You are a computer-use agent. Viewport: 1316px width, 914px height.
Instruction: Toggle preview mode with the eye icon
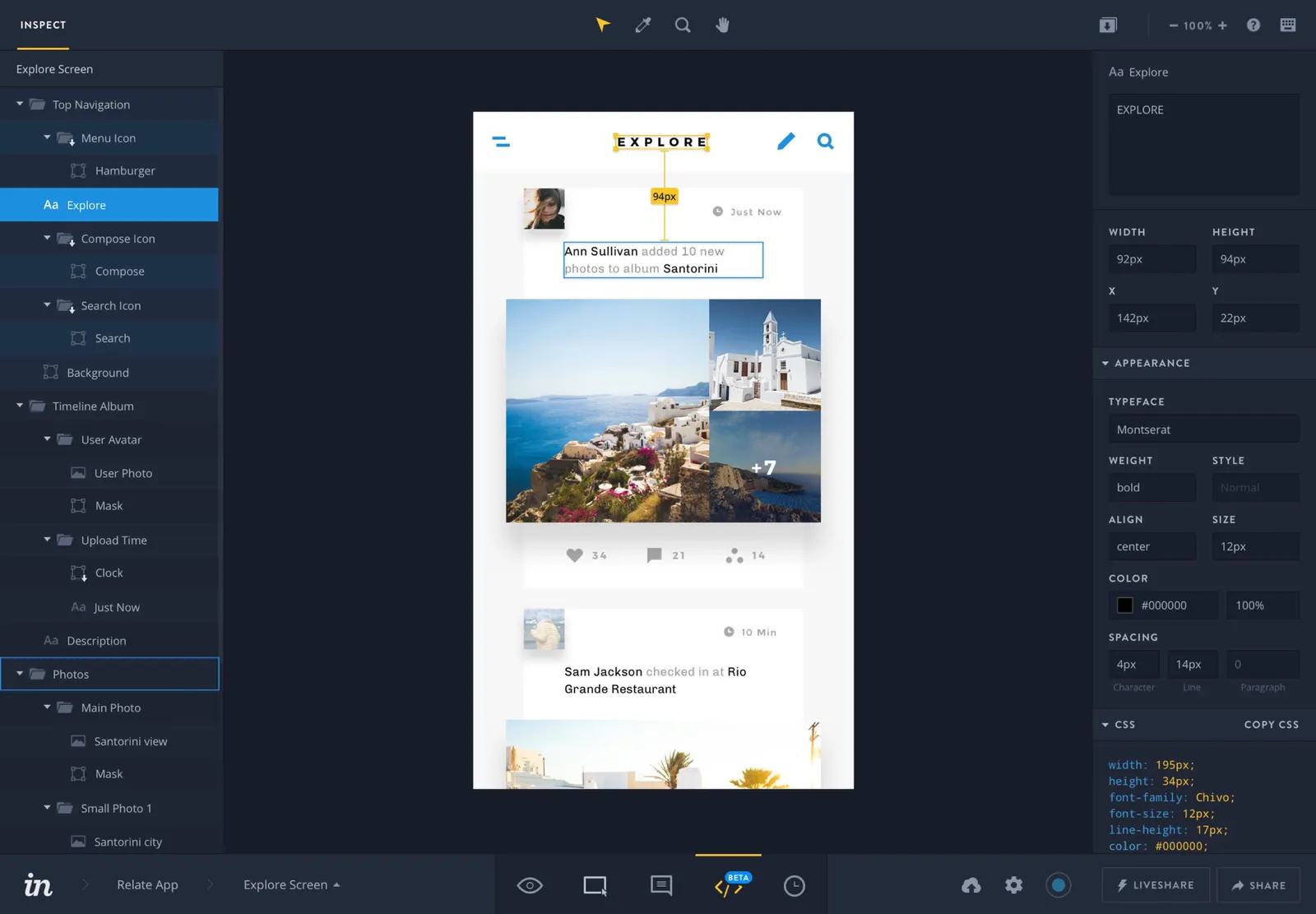(x=529, y=884)
